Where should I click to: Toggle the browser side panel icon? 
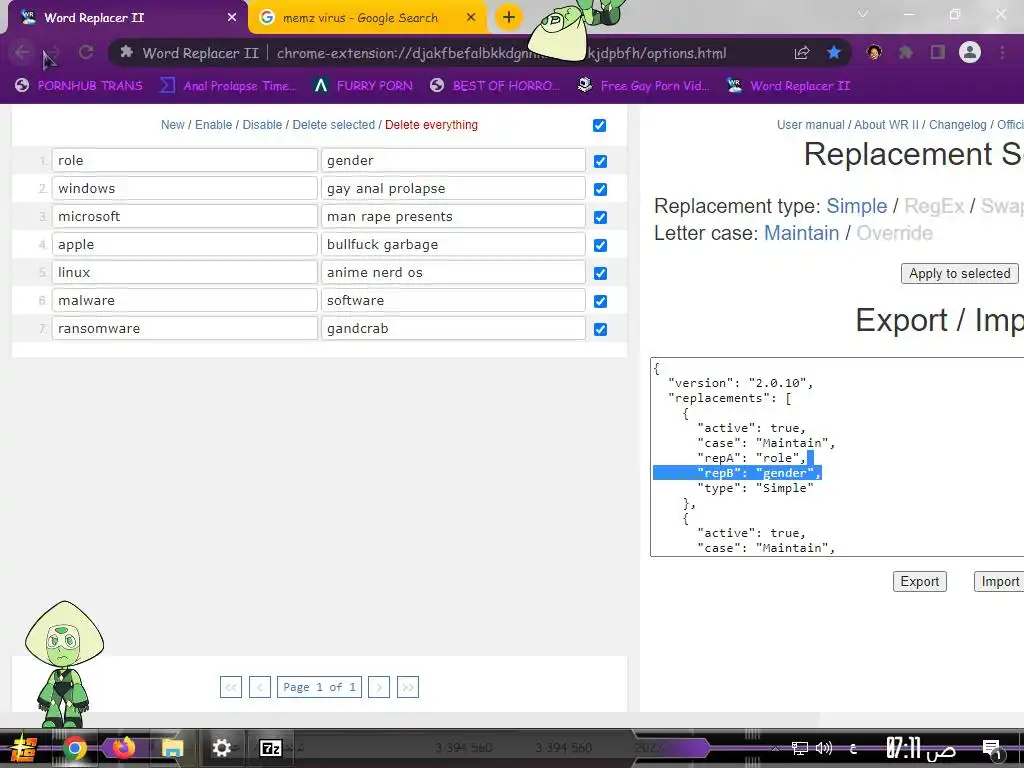938,53
